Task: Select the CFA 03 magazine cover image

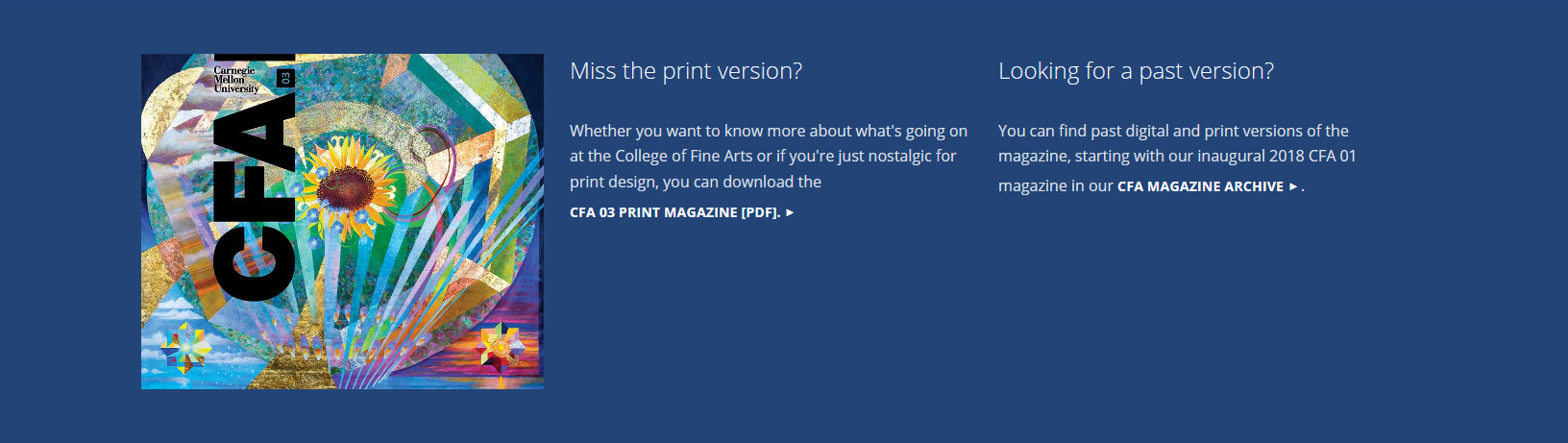Action: coord(342,221)
